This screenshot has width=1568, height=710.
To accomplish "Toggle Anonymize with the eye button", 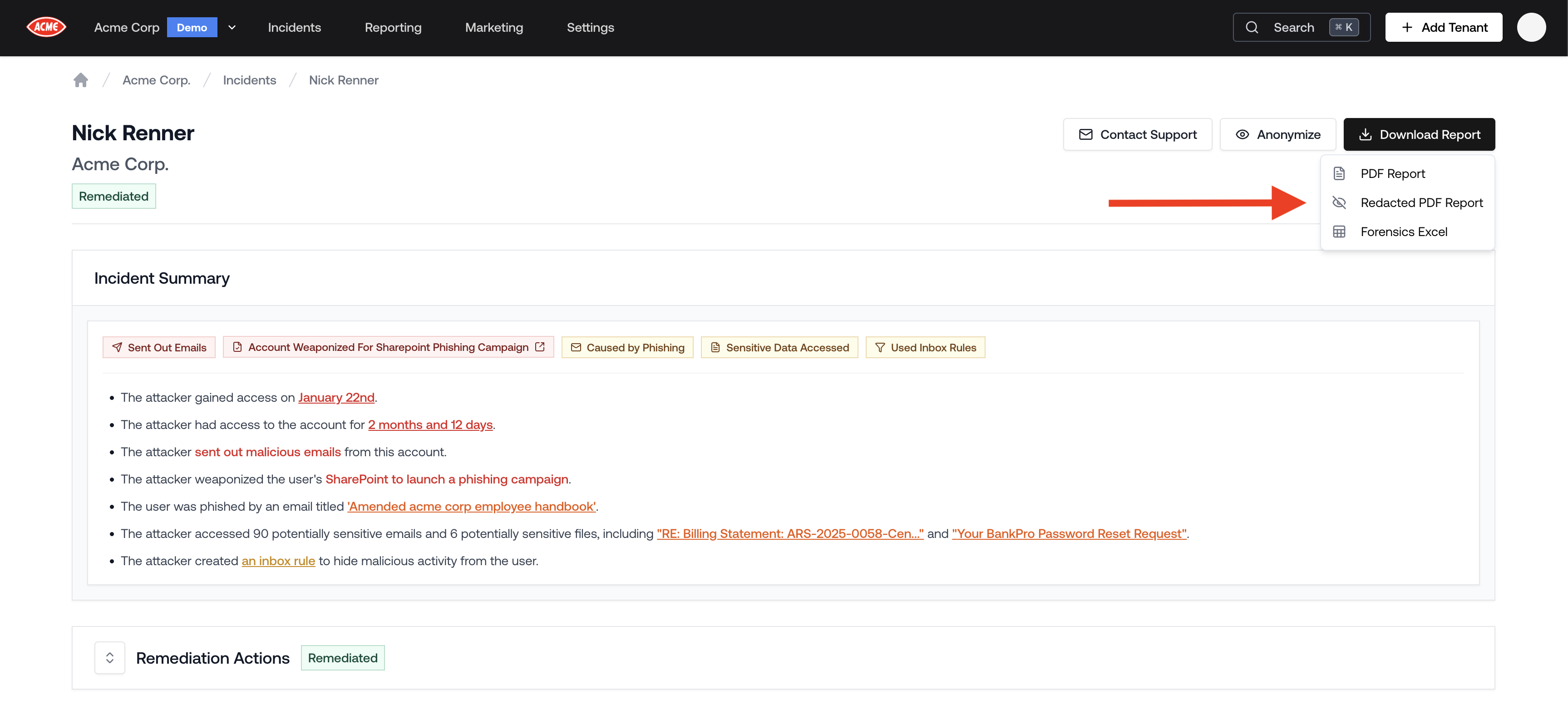I will coord(1277,134).
